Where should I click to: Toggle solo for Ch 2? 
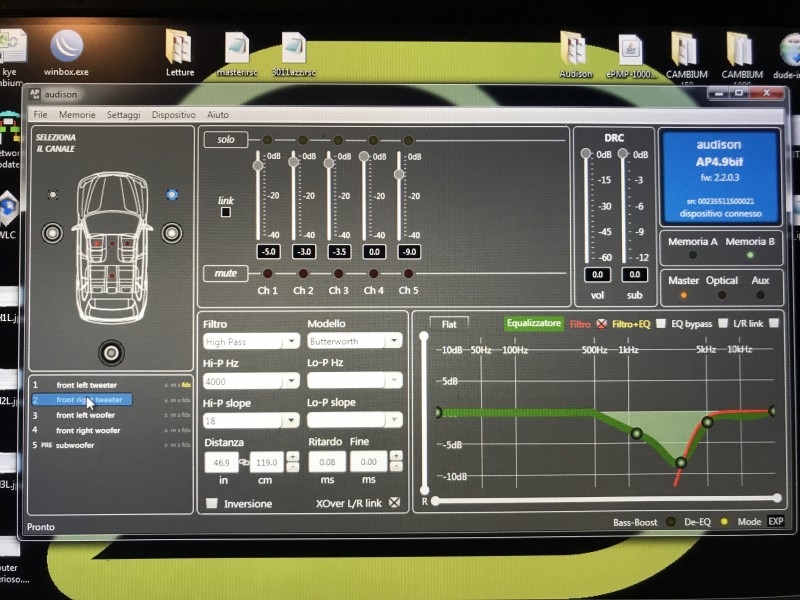coord(303,140)
